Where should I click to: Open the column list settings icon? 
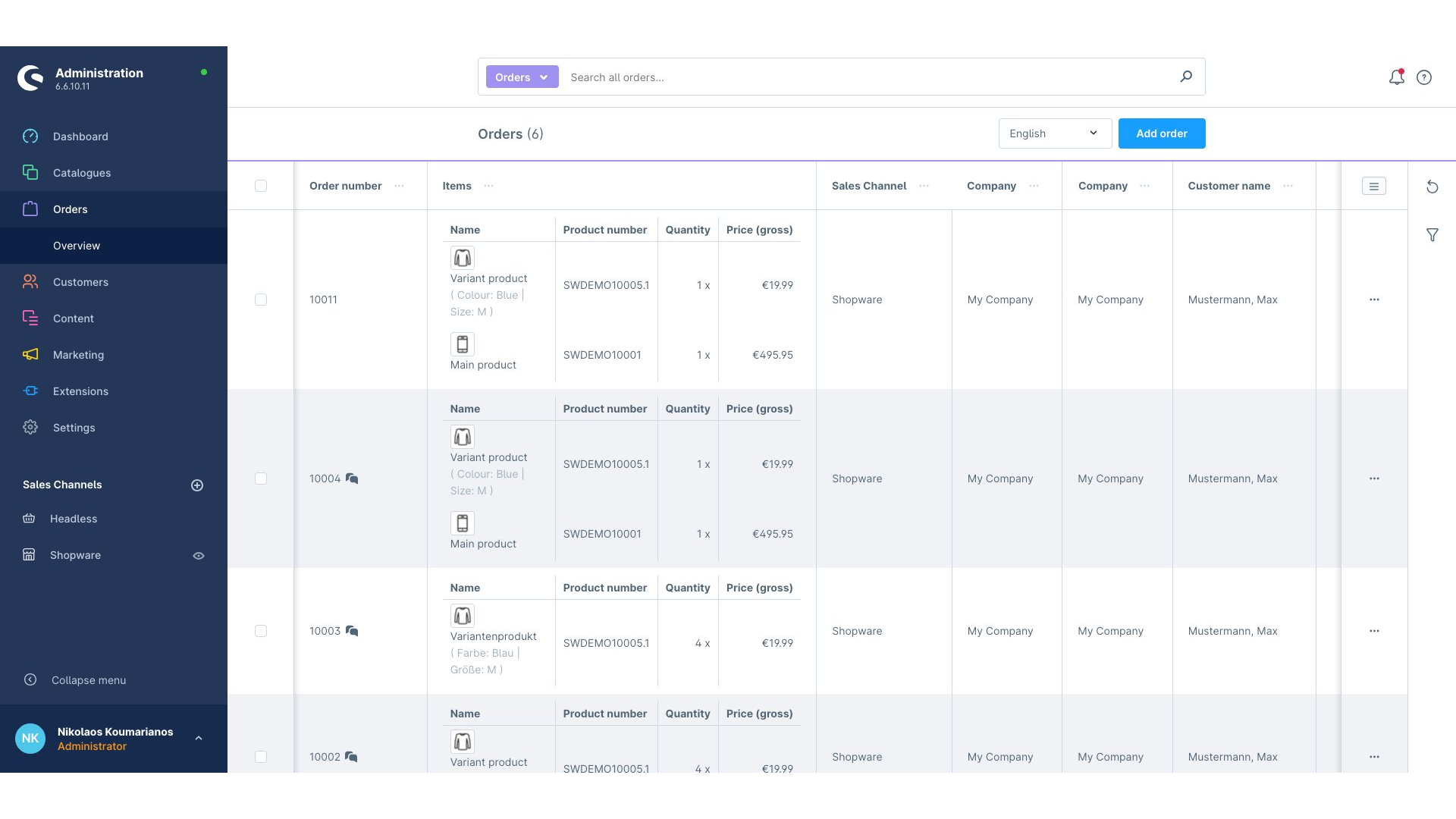(x=1373, y=186)
